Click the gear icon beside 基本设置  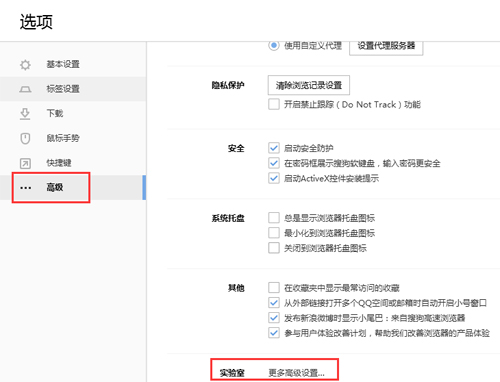[25, 65]
